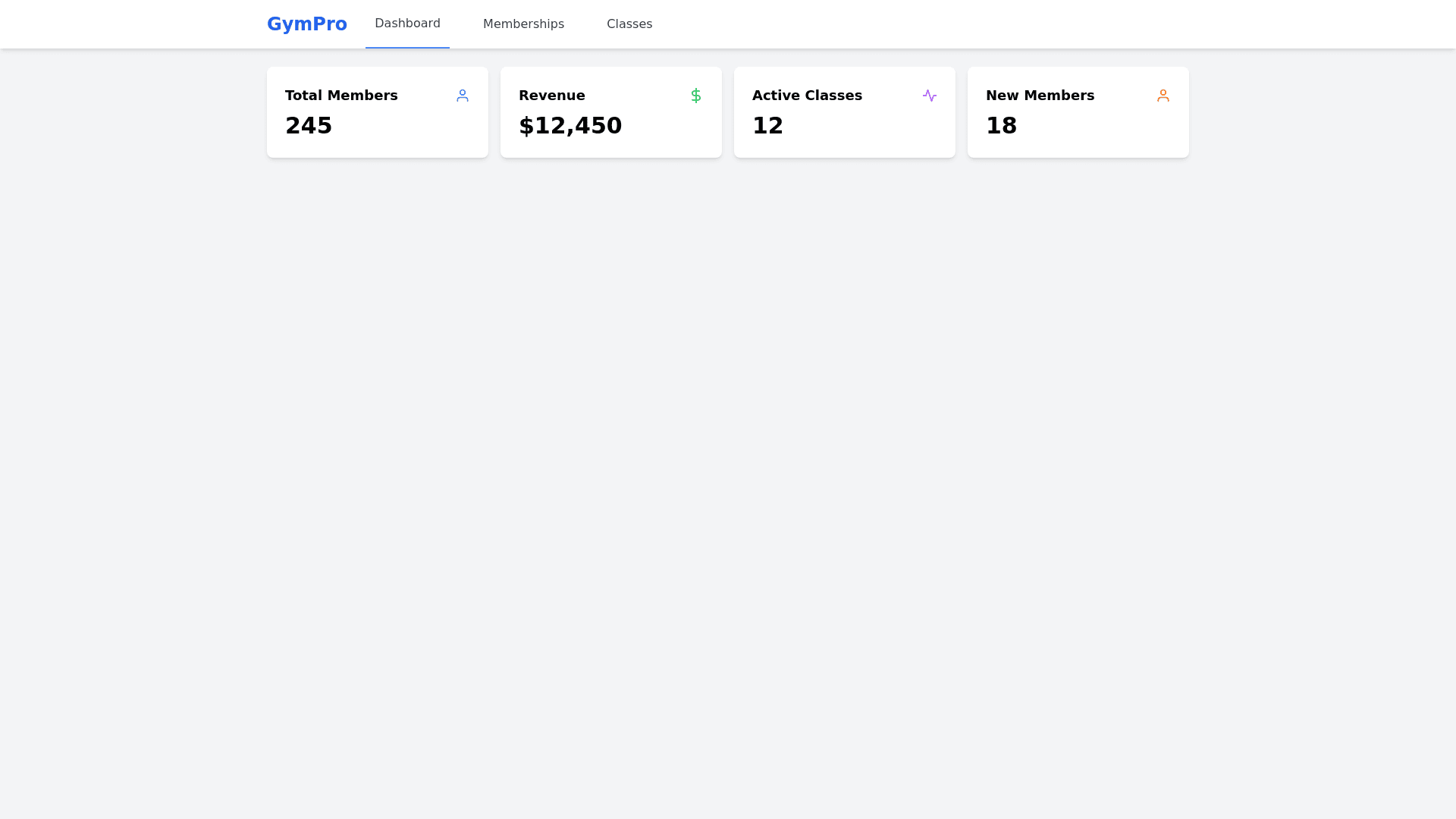This screenshot has width=1456, height=819.
Task: Select the Revenue card heading
Action: (552, 96)
